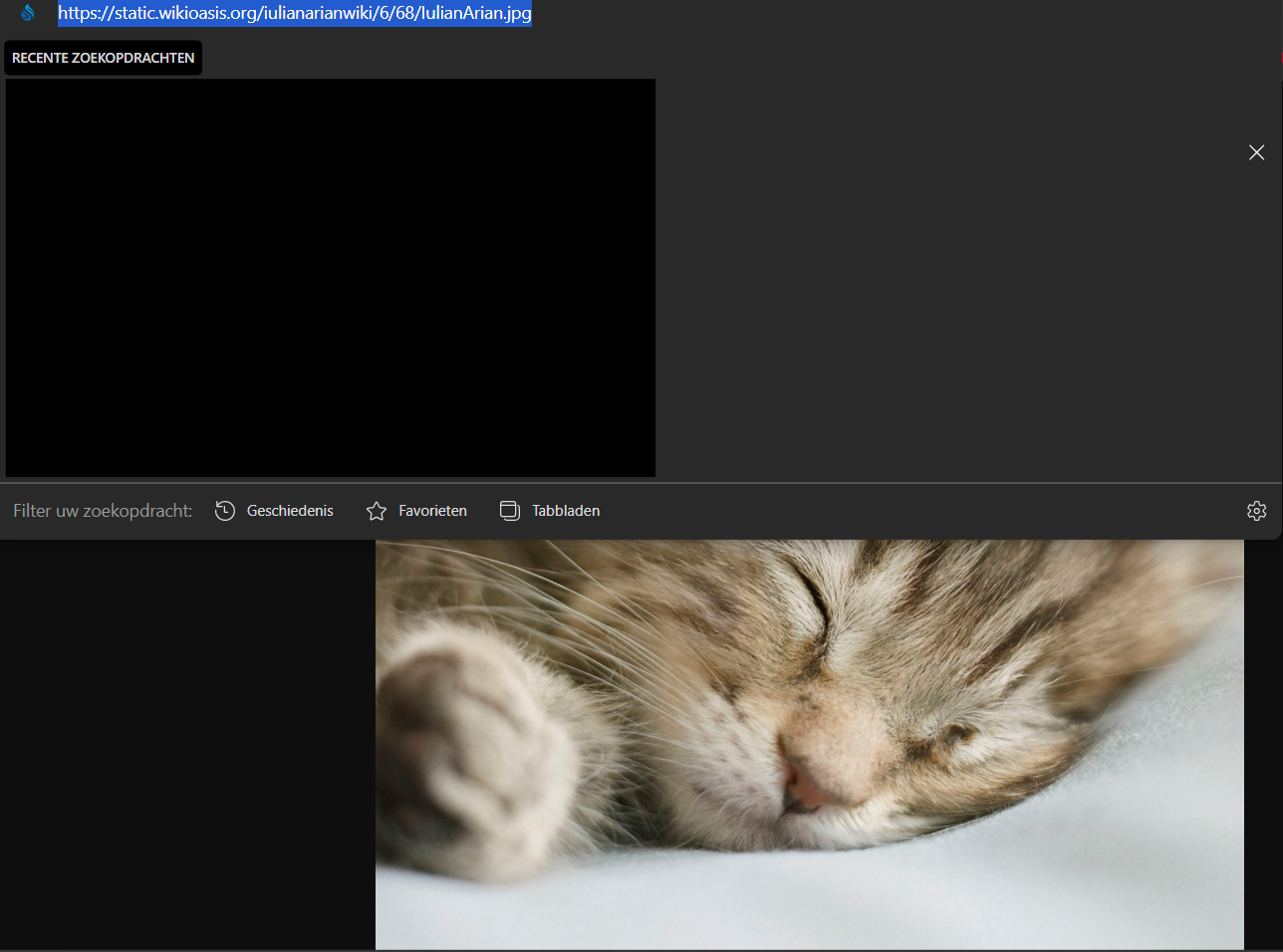Click the star icon beside Favorieten
This screenshot has width=1283, height=952.
point(377,511)
